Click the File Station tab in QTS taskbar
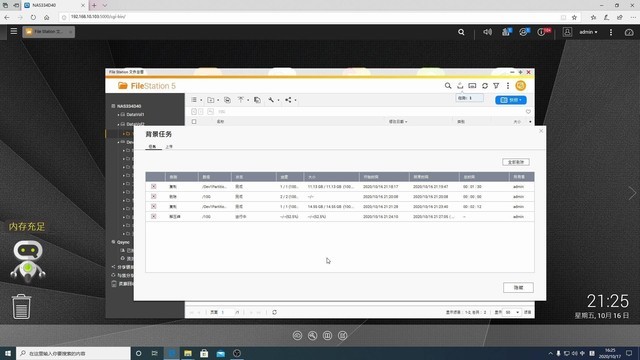 click(x=49, y=32)
